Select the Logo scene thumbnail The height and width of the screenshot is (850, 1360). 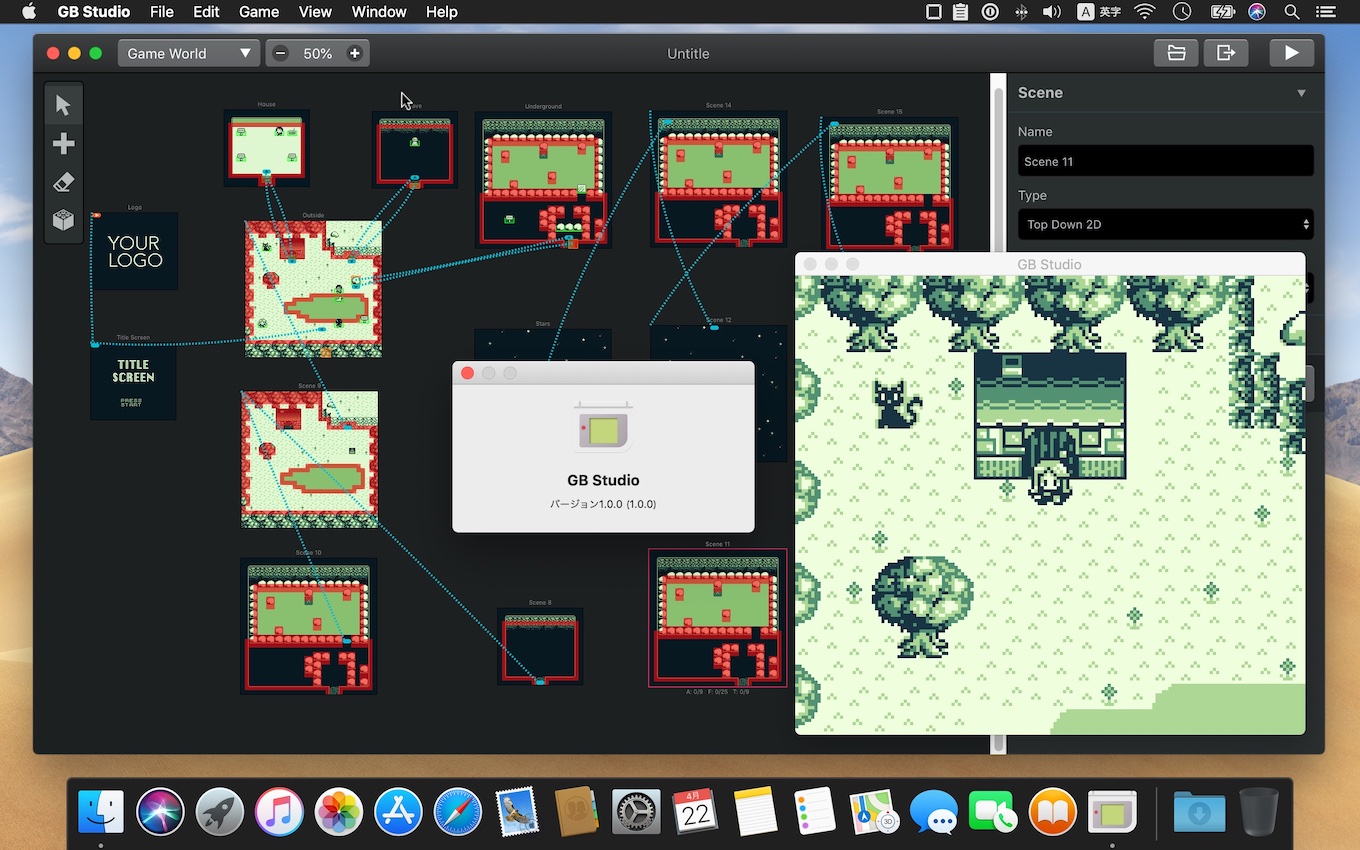[x=134, y=251]
